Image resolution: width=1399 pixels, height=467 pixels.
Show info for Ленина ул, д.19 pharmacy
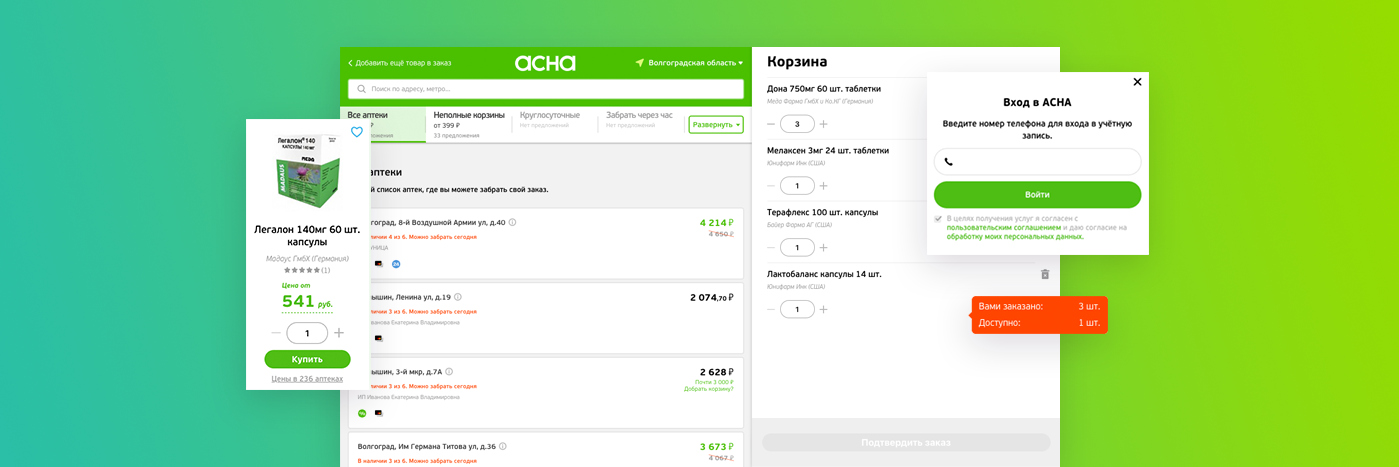click(x=458, y=297)
